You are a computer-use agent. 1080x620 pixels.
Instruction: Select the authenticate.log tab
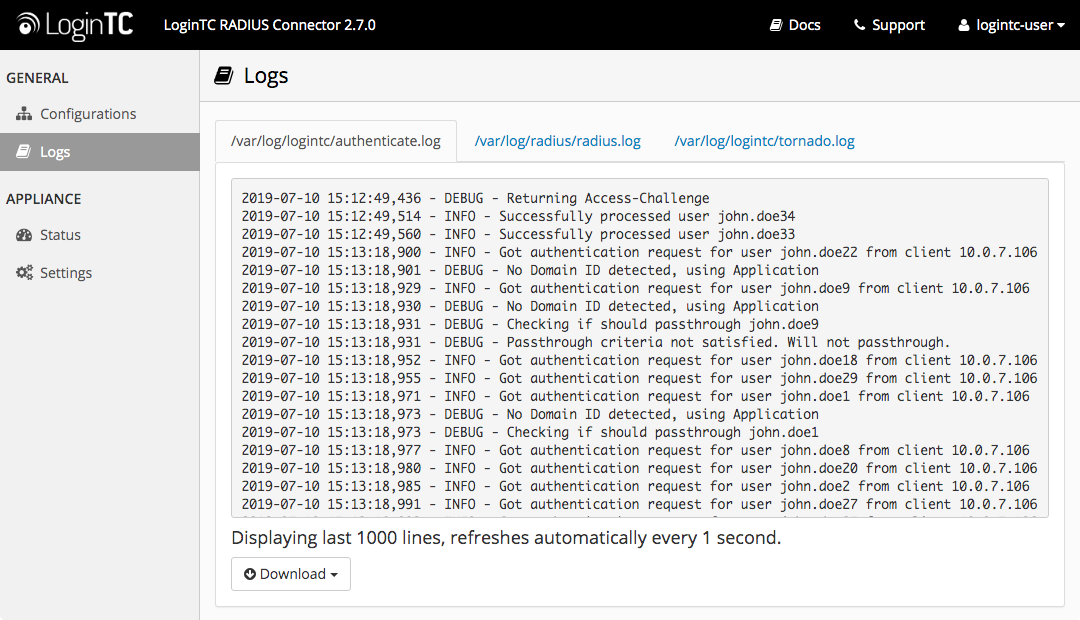coord(335,141)
